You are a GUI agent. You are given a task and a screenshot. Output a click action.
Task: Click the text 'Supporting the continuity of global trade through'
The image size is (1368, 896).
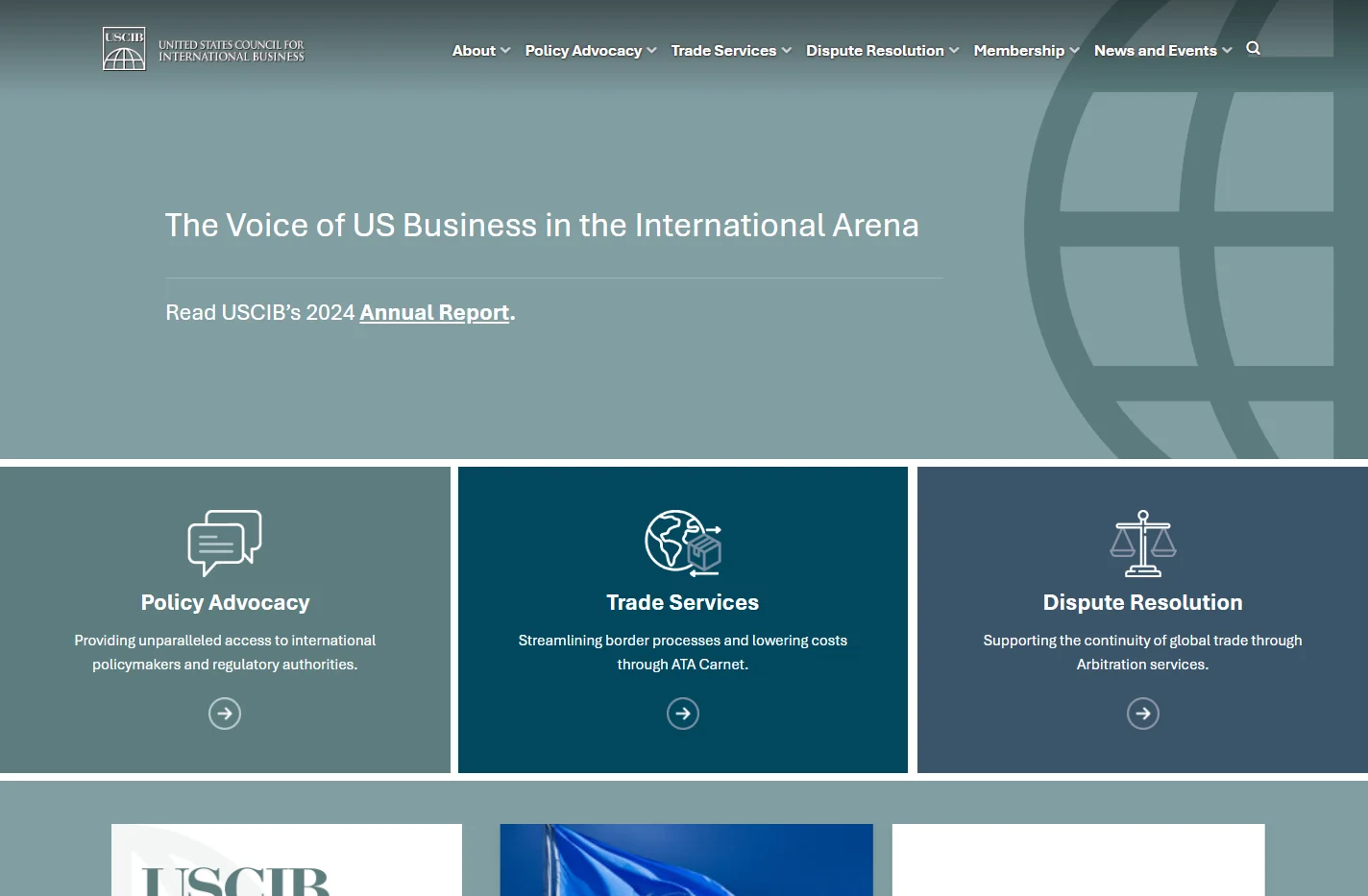[1142, 641]
